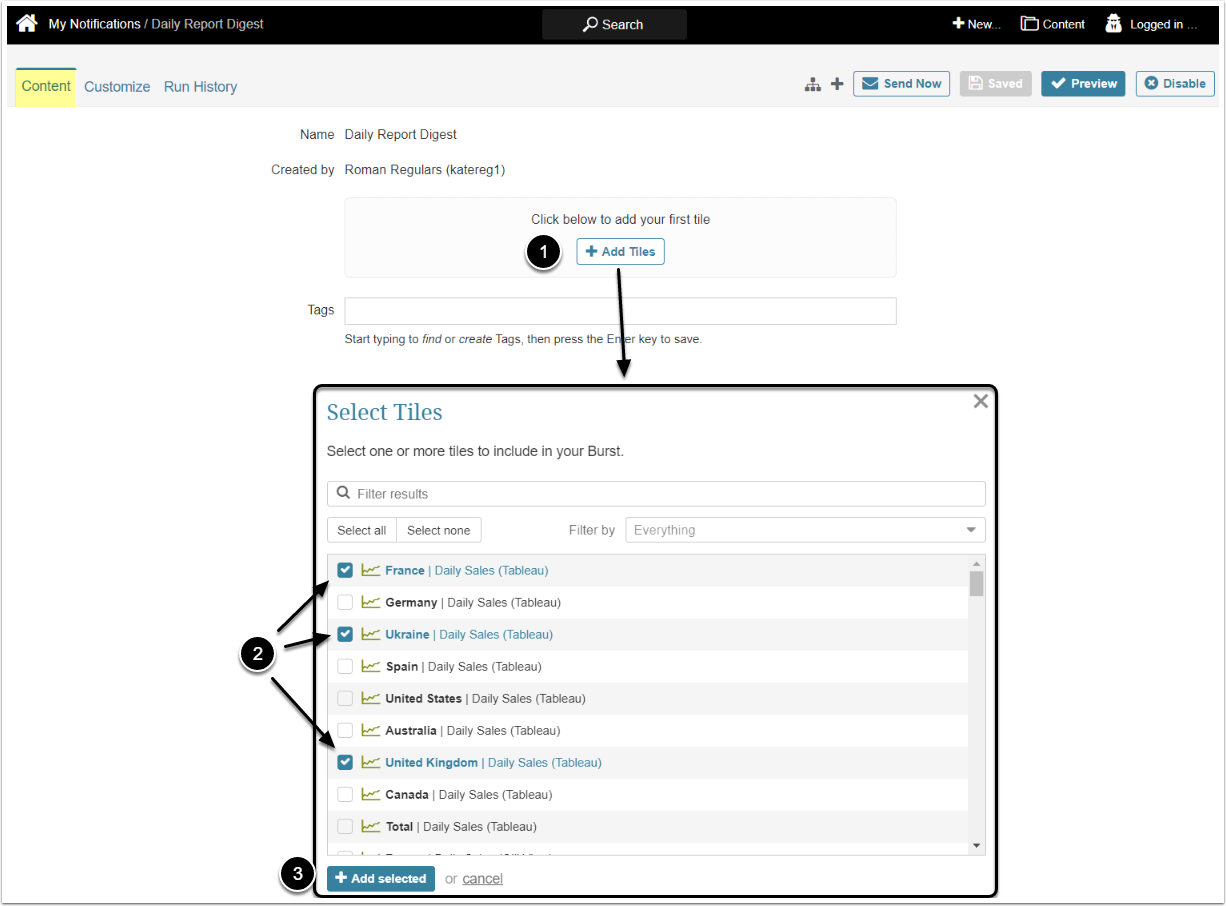Click the cancel link
Image resolution: width=1226 pixels, height=906 pixels.
point(482,879)
